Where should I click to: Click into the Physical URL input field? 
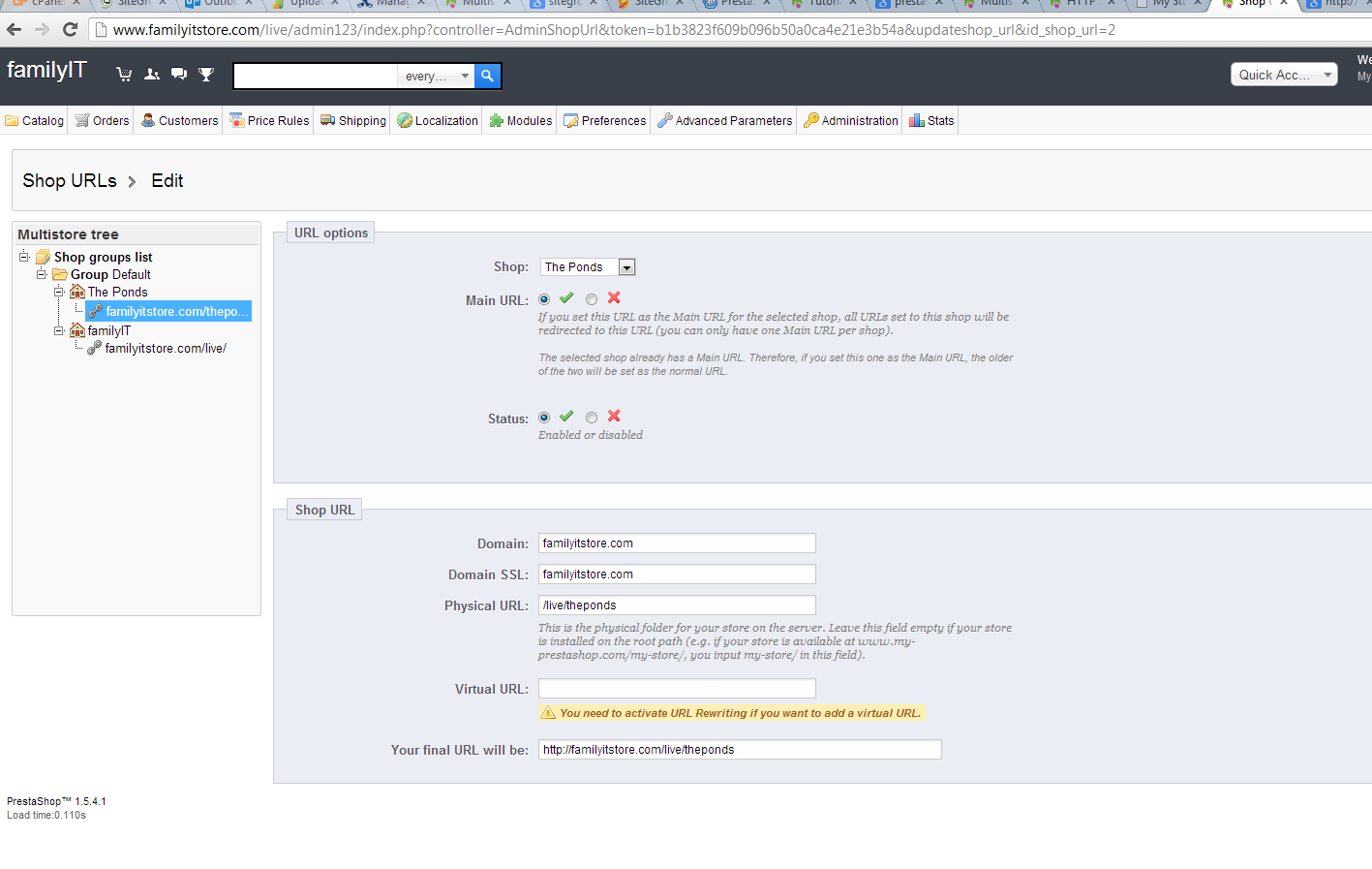pos(677,605)
